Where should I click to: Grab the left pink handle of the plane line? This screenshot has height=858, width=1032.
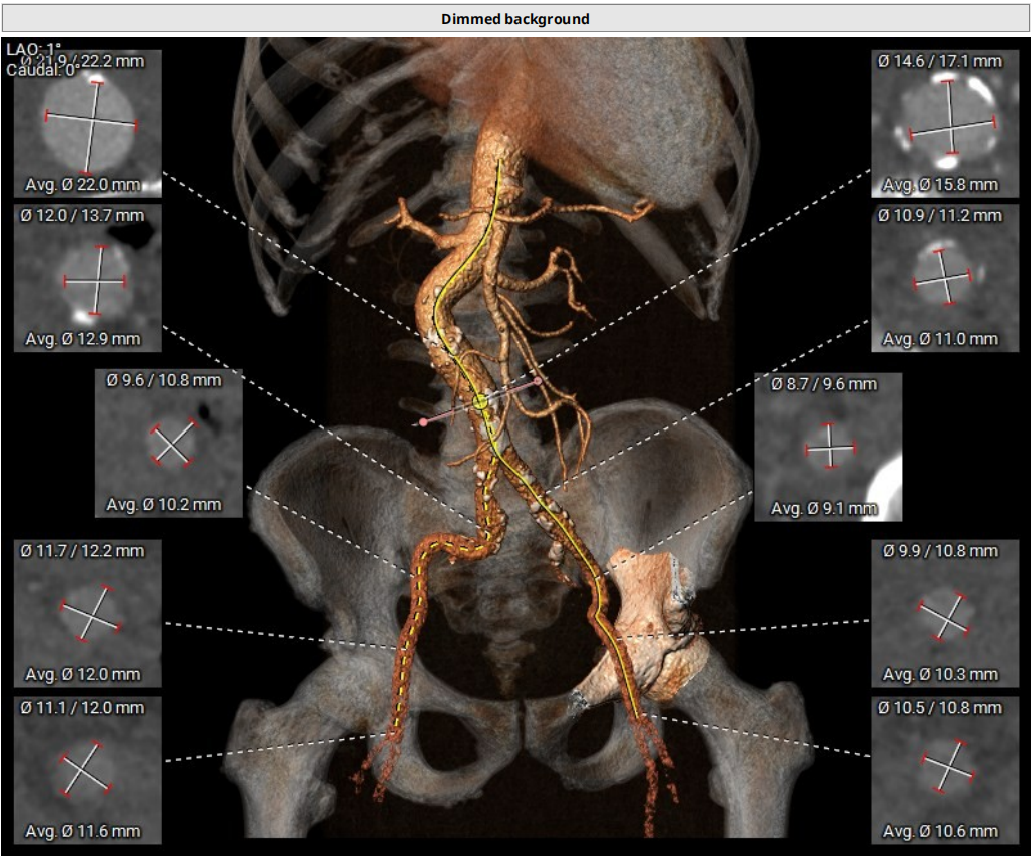pyautogui.click(x=424, y=423)
